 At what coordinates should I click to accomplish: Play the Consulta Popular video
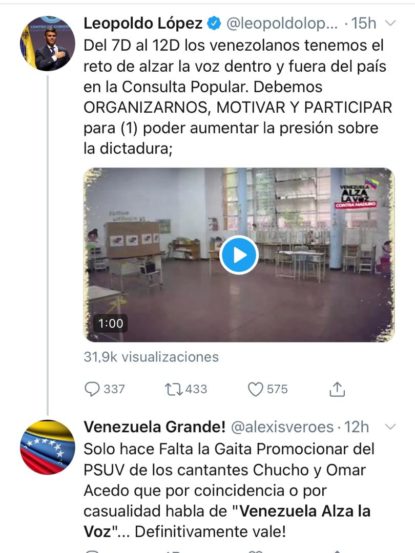click(x=239, y=255)
